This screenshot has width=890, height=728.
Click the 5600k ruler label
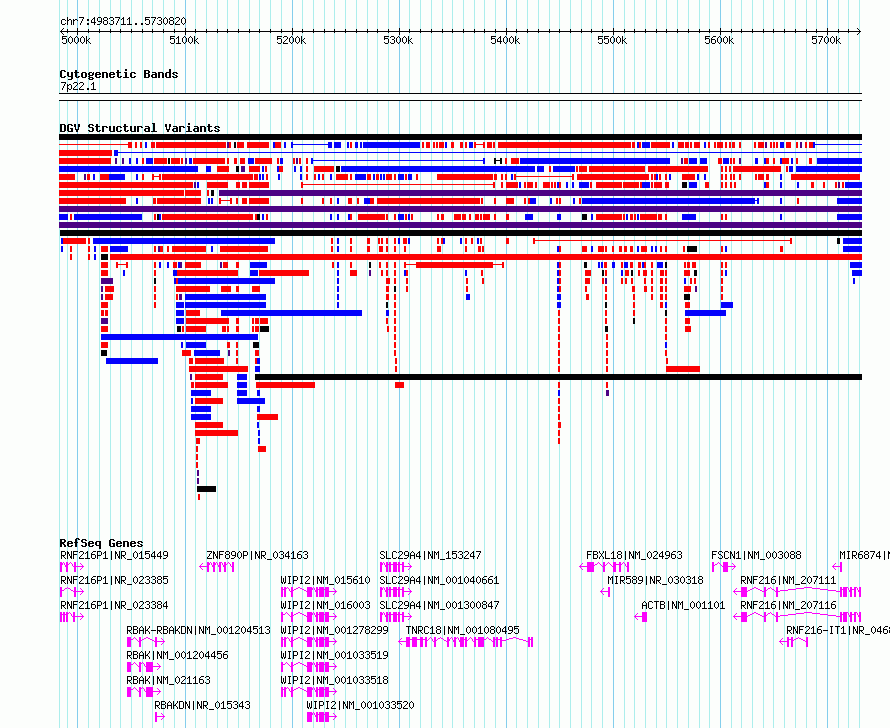point(719,40)
